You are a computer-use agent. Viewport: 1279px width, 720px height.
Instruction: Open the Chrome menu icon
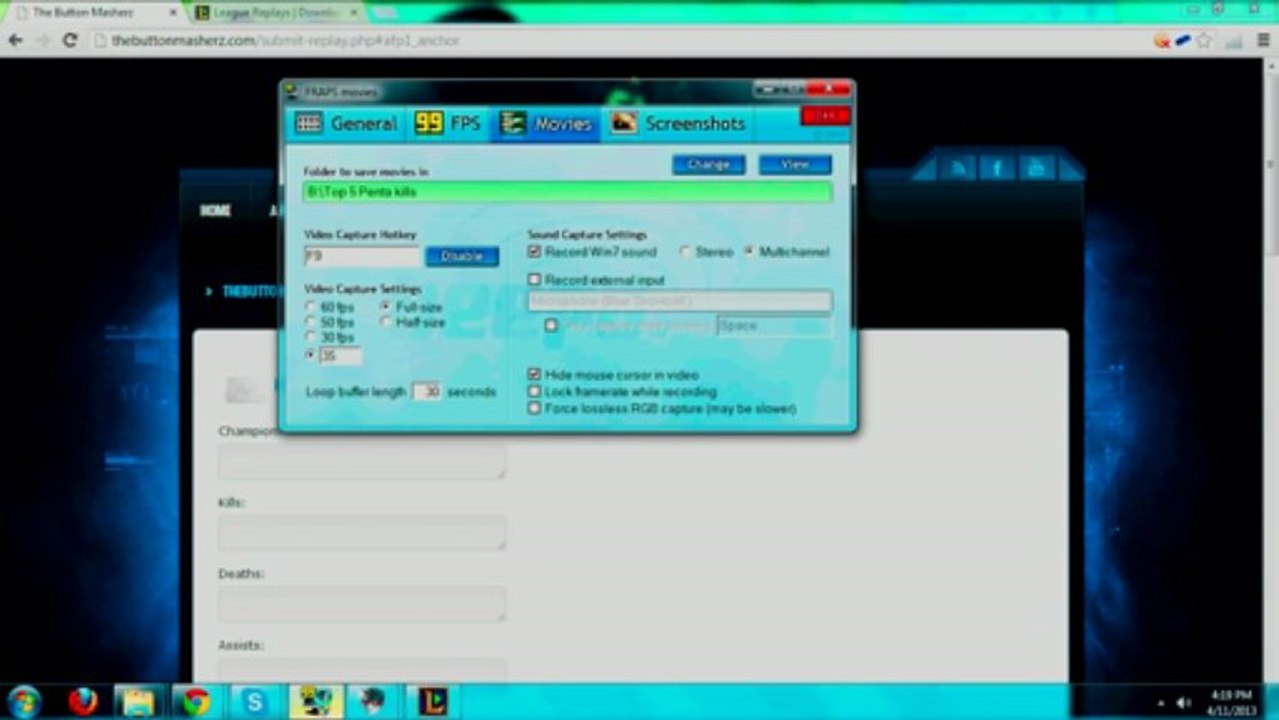point(1263,41)
